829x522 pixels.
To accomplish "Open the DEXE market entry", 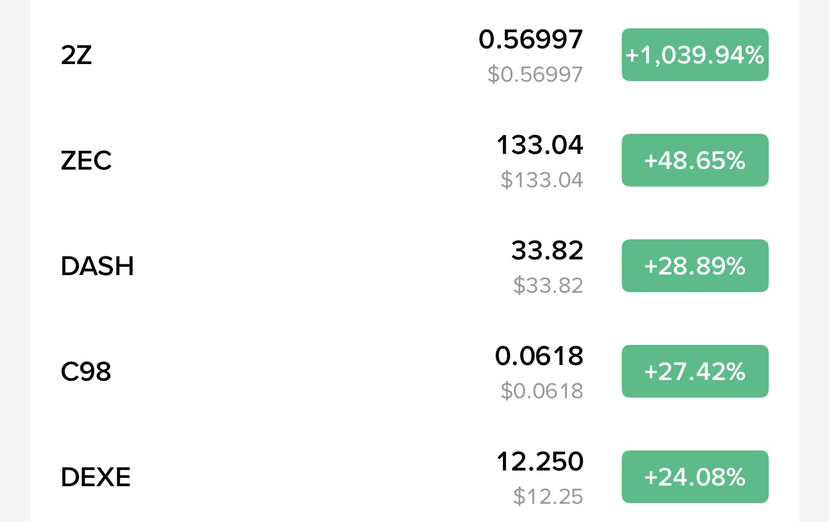I will (x=414, y=477).
